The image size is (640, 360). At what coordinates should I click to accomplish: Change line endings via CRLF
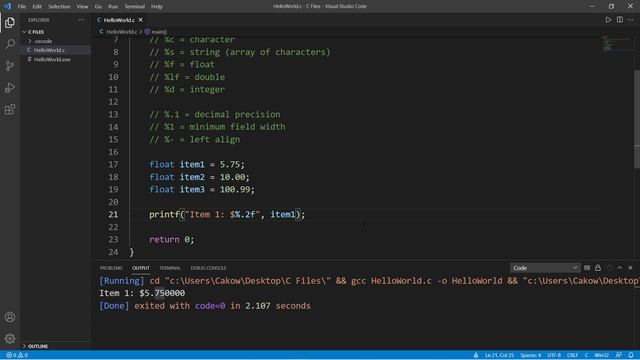coord(572,355)
